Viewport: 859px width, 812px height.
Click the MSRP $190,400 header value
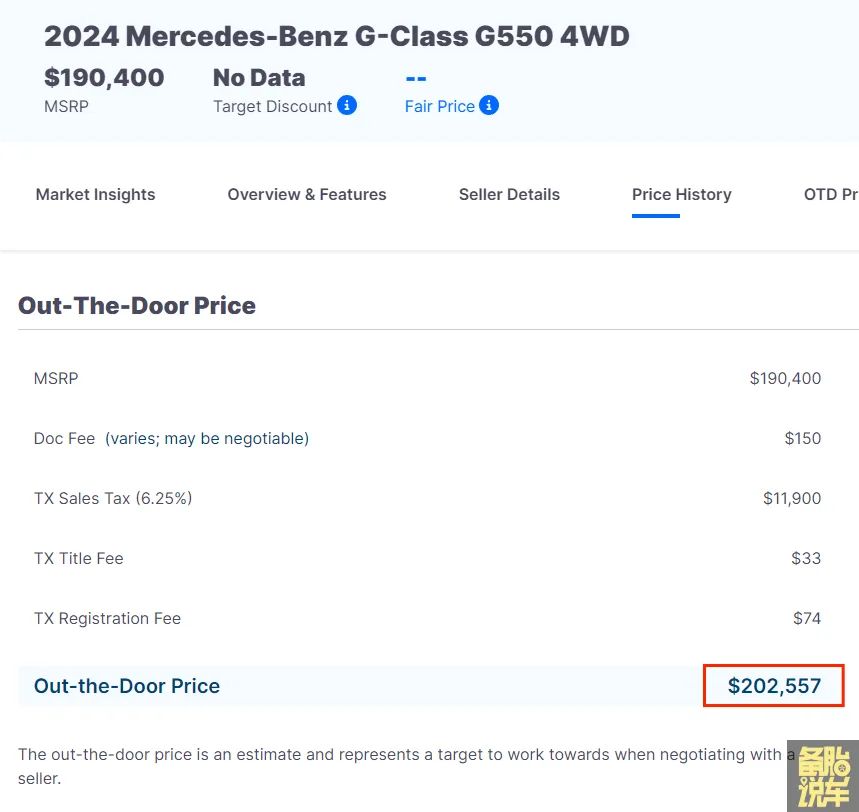click(104, 78)
